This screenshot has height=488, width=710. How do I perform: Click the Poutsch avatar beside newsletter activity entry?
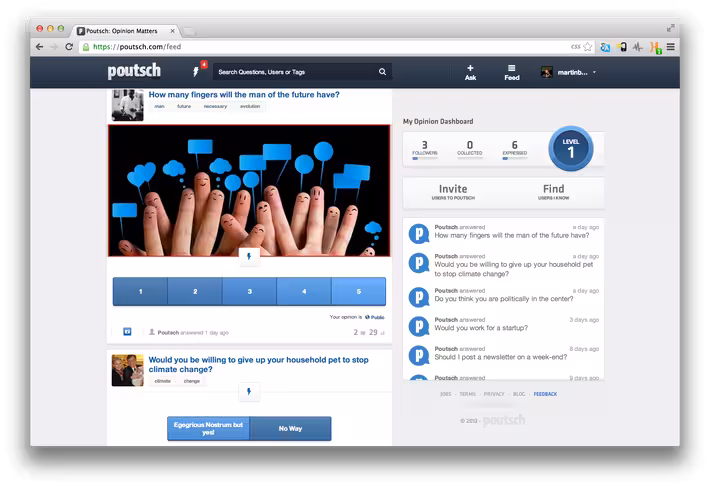click(x=419, y=355)
